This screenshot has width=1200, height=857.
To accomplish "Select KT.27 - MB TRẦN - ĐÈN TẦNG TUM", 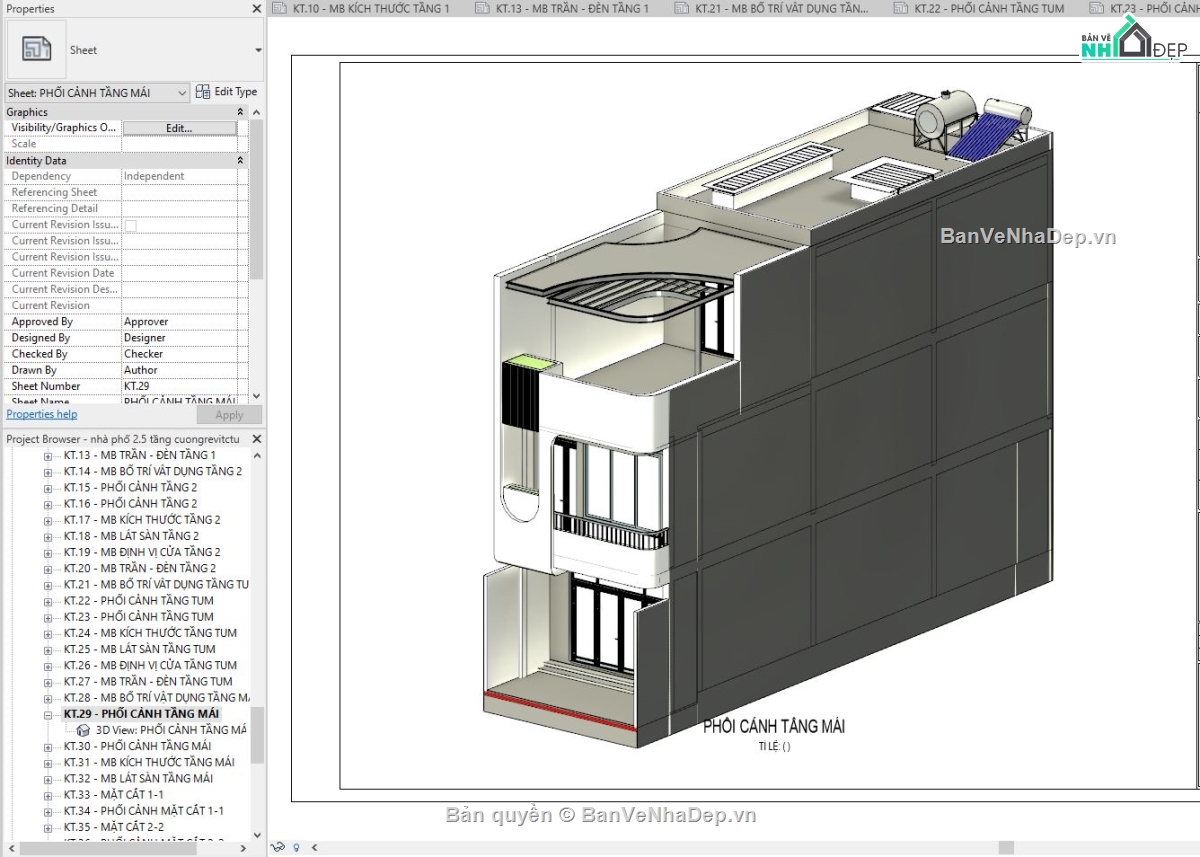I will [147, 681].
